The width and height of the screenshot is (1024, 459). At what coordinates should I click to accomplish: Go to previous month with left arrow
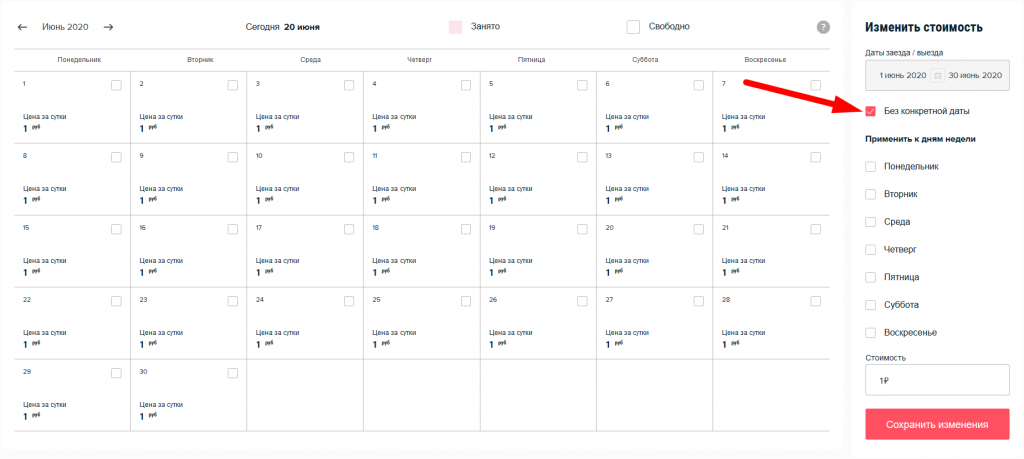click(22, 27)
